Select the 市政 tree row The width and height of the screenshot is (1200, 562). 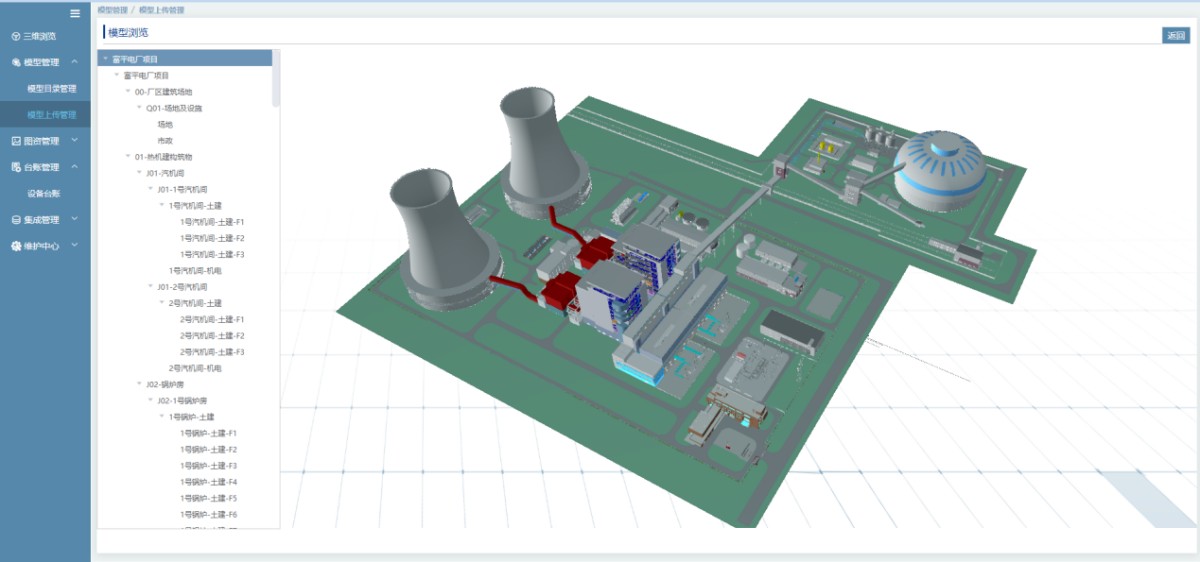click(165, 141)
